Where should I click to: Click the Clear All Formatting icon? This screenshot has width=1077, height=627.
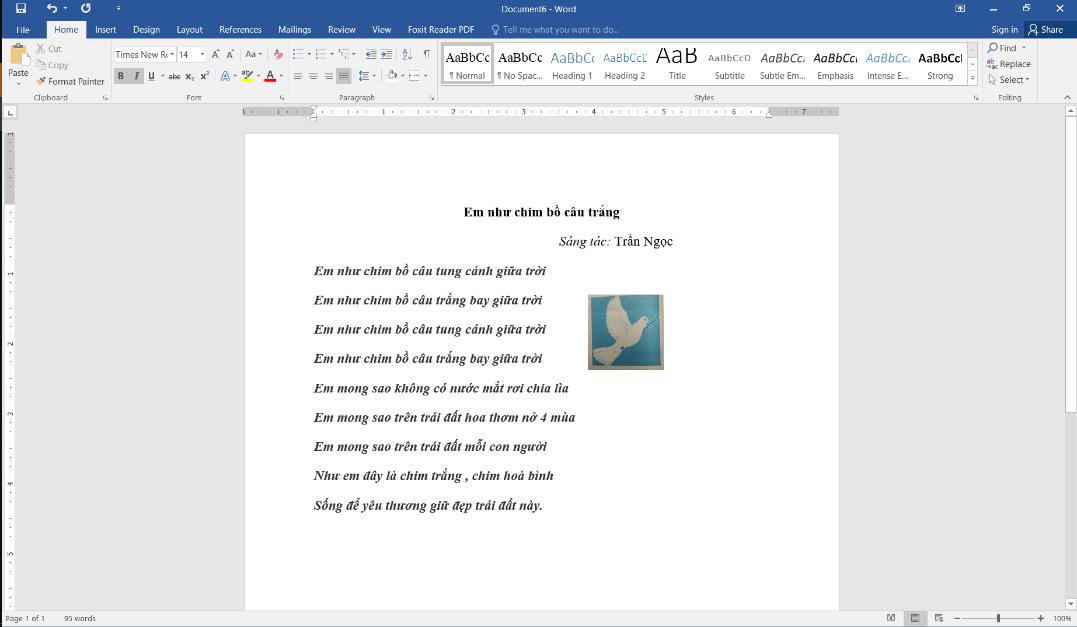279,55
